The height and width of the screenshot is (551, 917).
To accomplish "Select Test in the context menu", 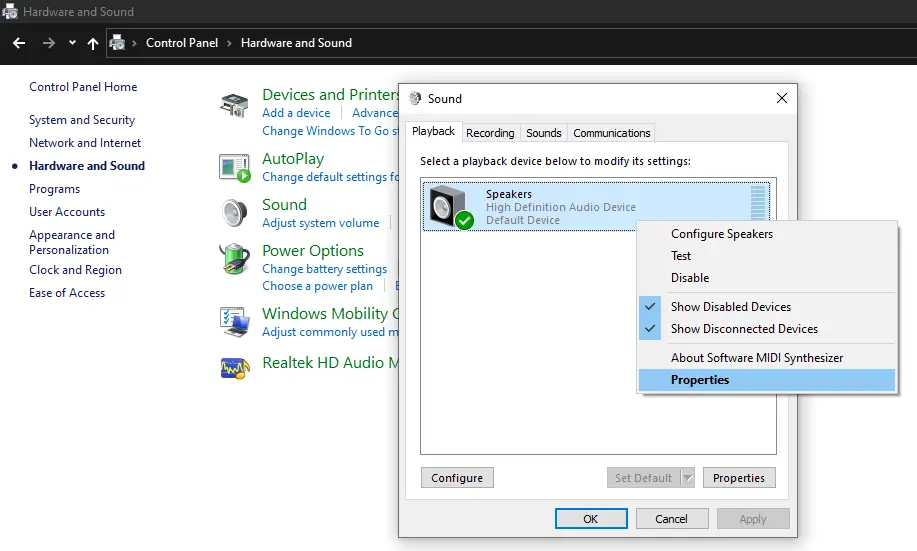I will coord(767,256).
